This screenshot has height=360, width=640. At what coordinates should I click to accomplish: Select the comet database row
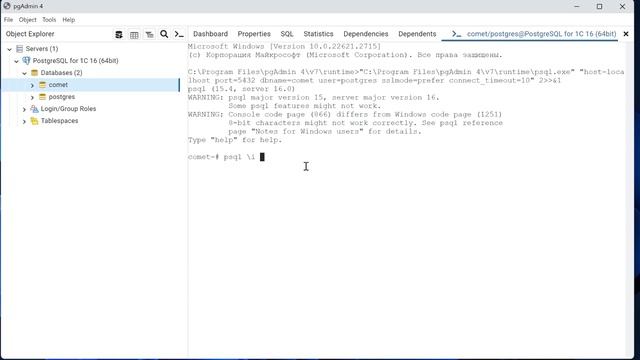[91, 85]
